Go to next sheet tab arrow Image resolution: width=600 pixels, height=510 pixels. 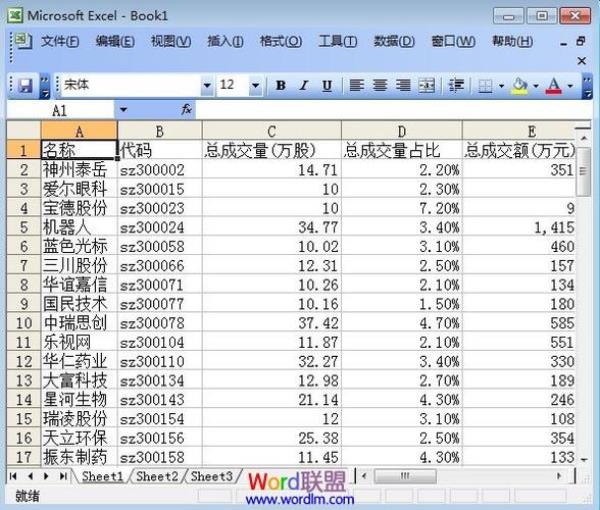[x=46, y=476]
